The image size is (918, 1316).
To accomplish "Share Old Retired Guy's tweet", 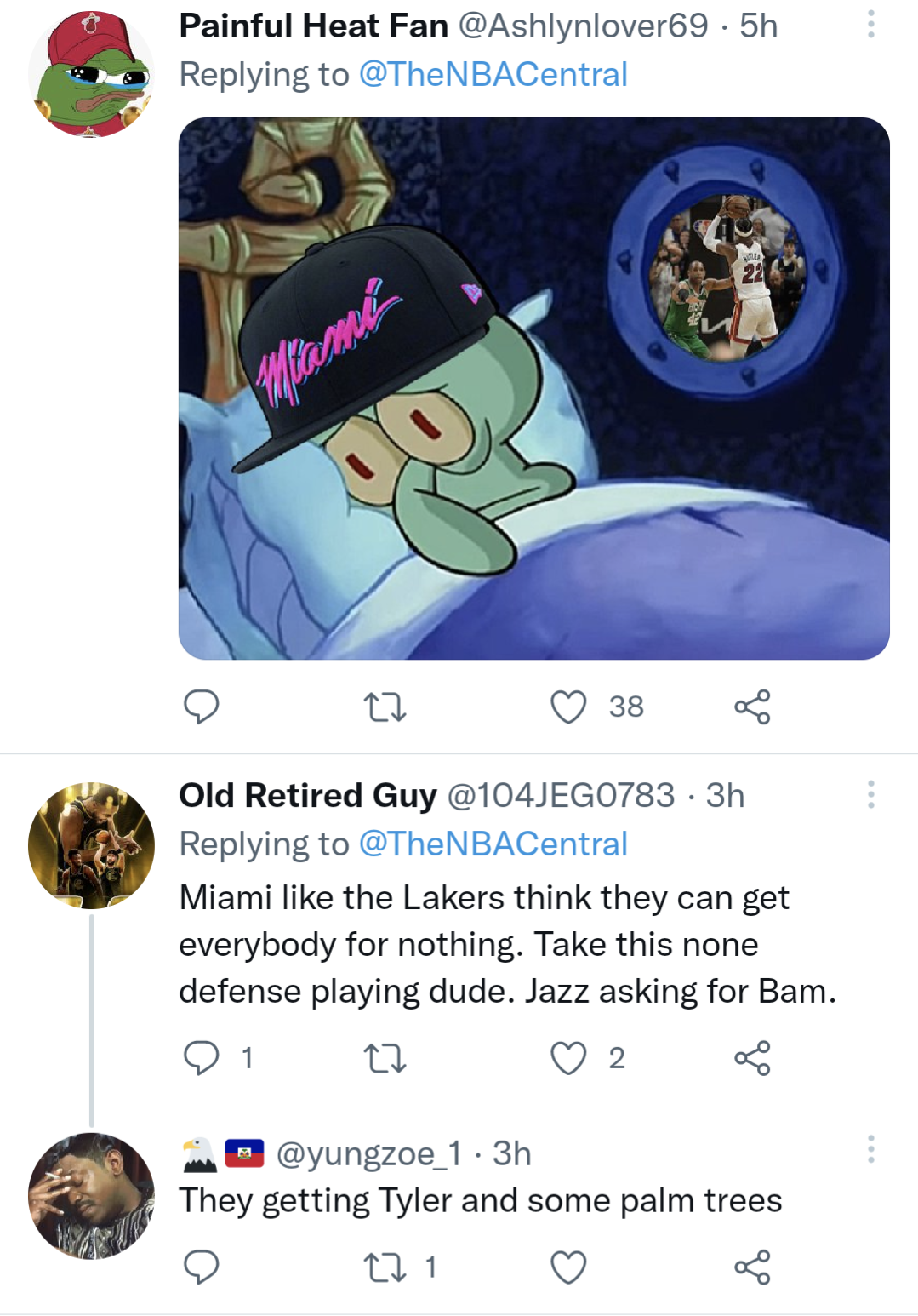I will 752,1058.
